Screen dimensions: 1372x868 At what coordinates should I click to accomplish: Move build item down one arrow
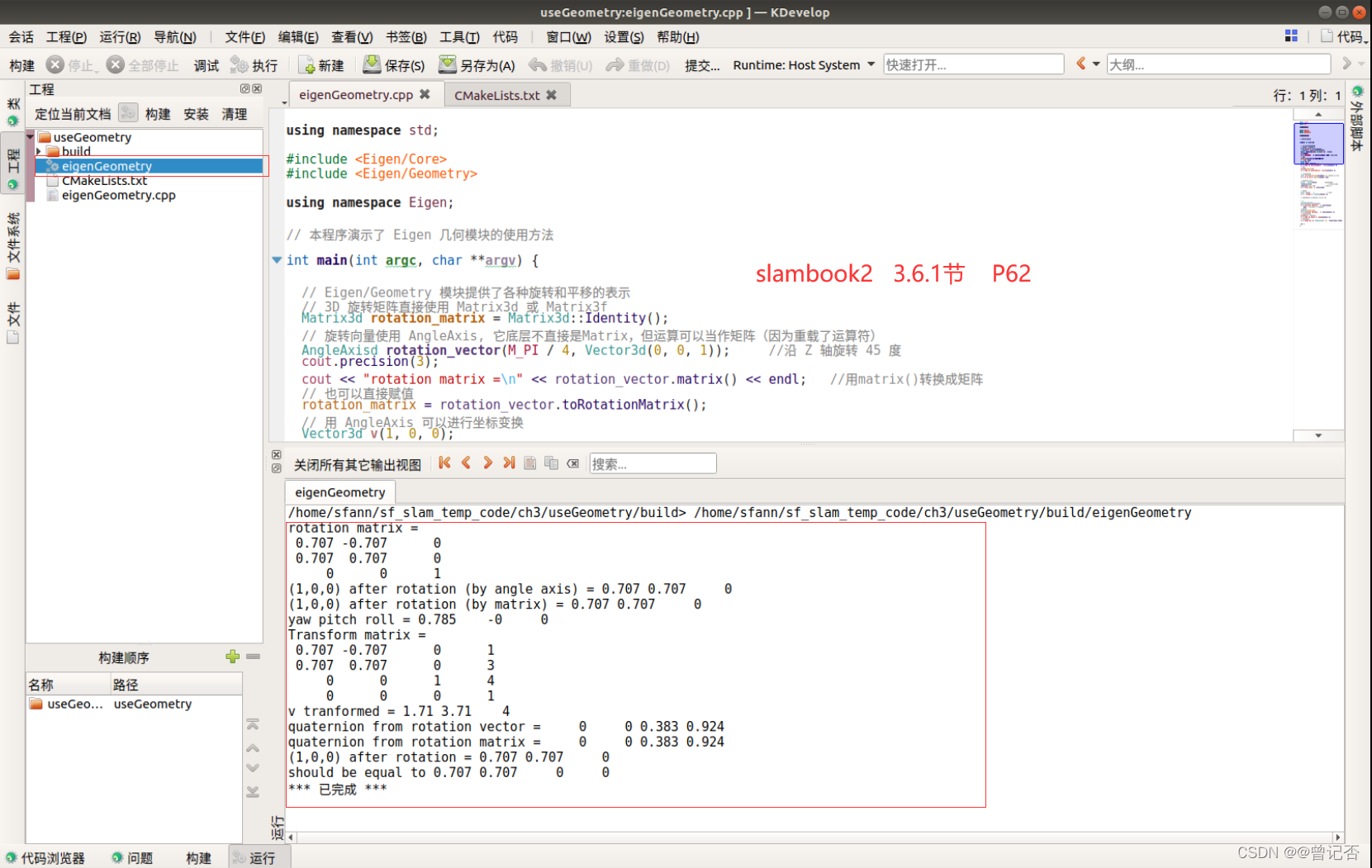253,767
